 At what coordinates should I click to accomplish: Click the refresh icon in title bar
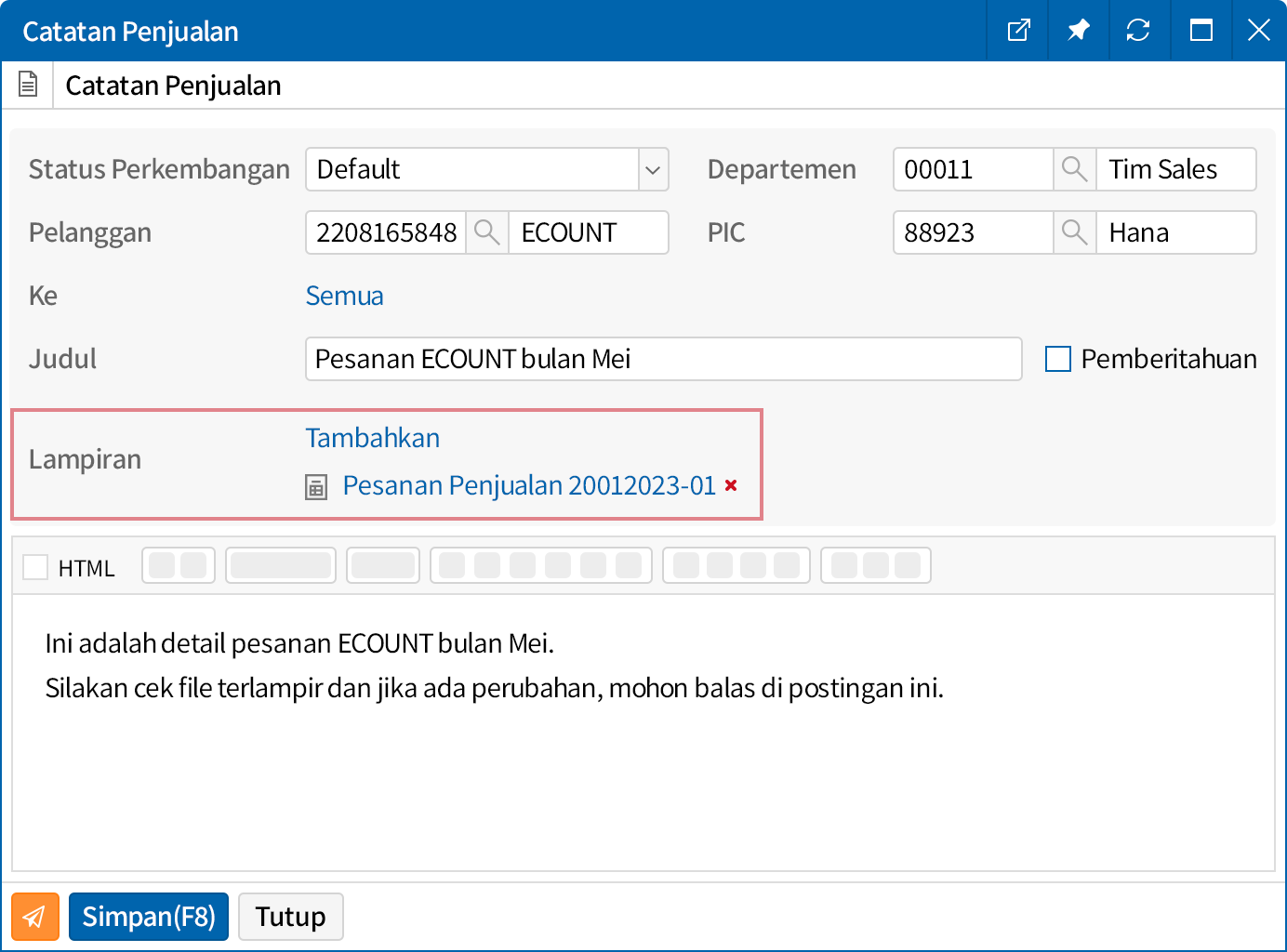click(x=1138, y=31)
